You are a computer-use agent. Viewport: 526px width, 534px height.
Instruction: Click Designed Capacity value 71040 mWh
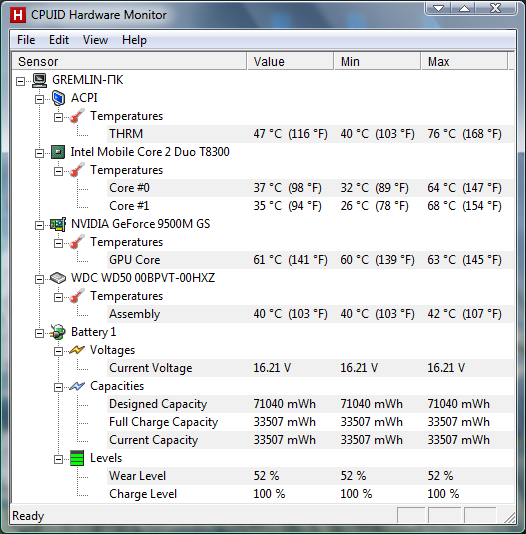(x=284, y=404)
